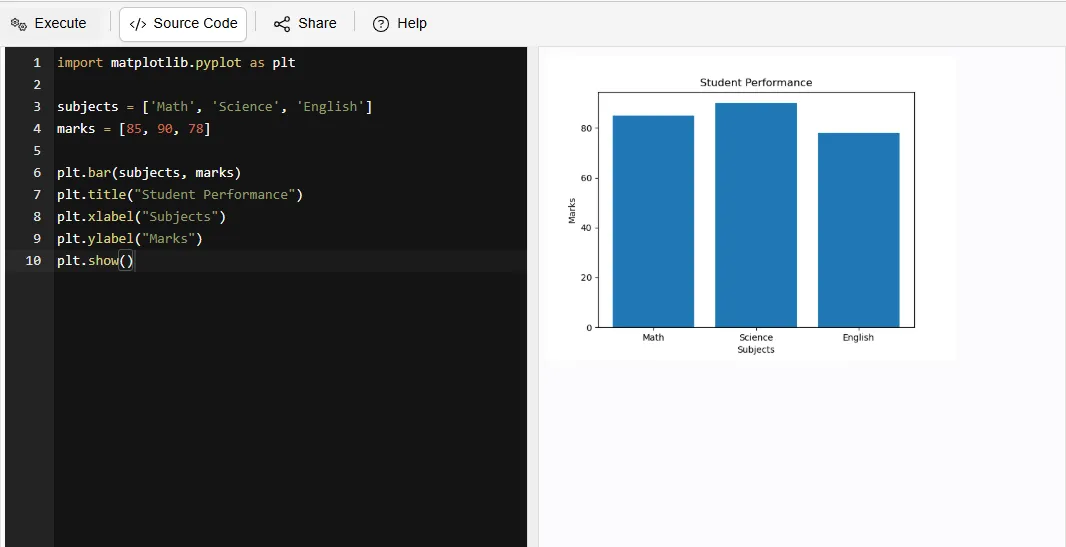Open the Help label

click(x=411, y=23)
